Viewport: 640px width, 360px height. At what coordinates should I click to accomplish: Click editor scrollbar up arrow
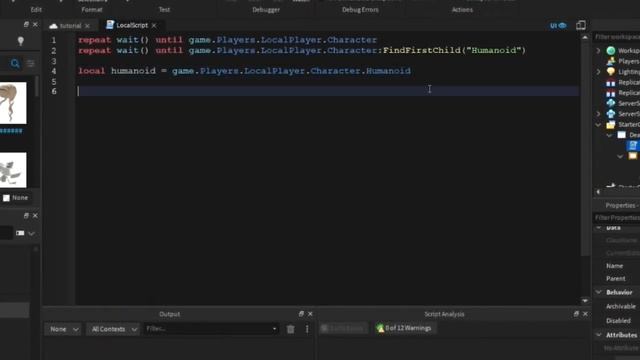click(x=585, y=37)
